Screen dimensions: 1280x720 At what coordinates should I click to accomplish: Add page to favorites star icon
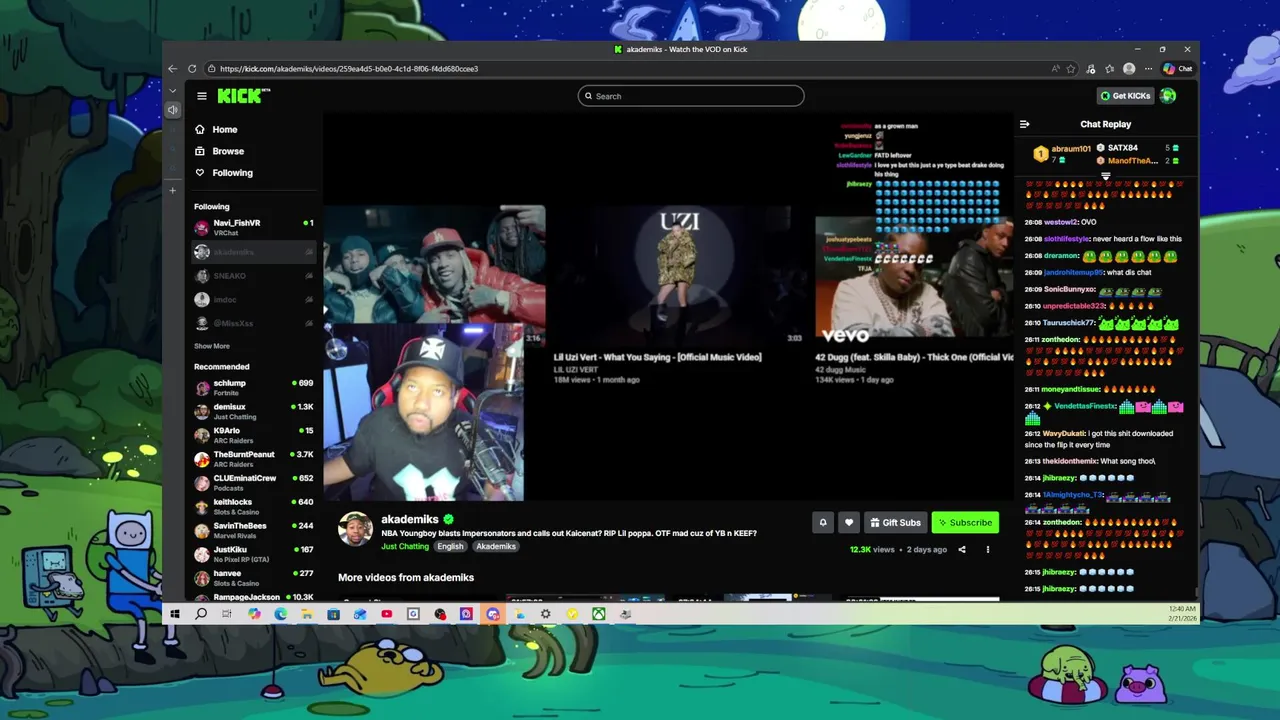coord(1071,69)
